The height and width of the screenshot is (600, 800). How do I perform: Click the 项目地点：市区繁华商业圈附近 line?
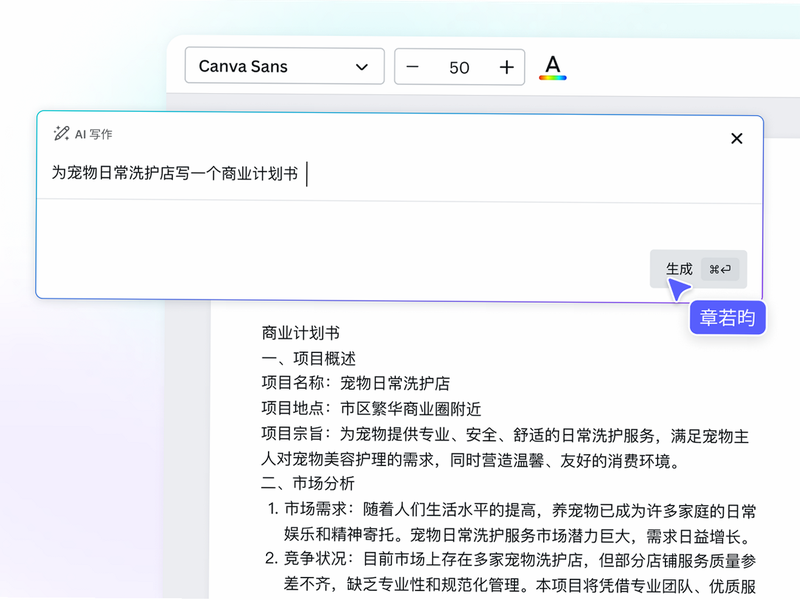[371, 408]
